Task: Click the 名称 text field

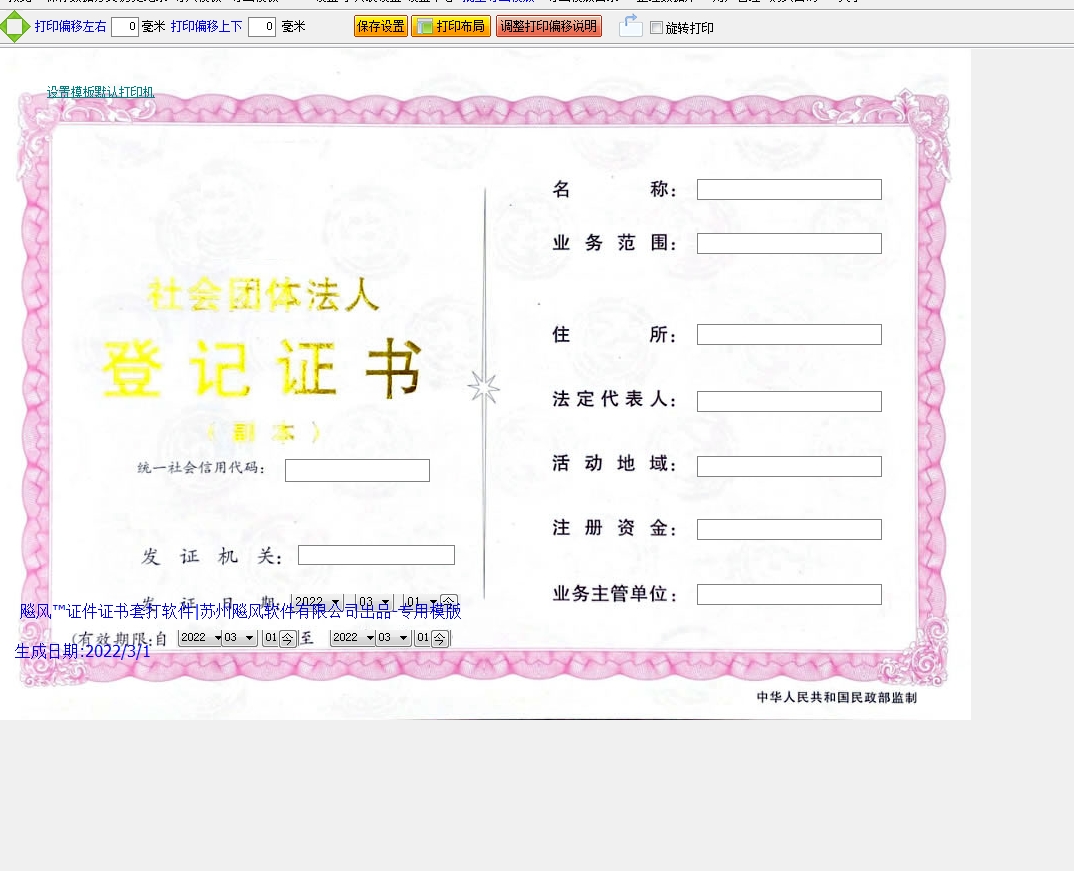Action: click(789, 190)
